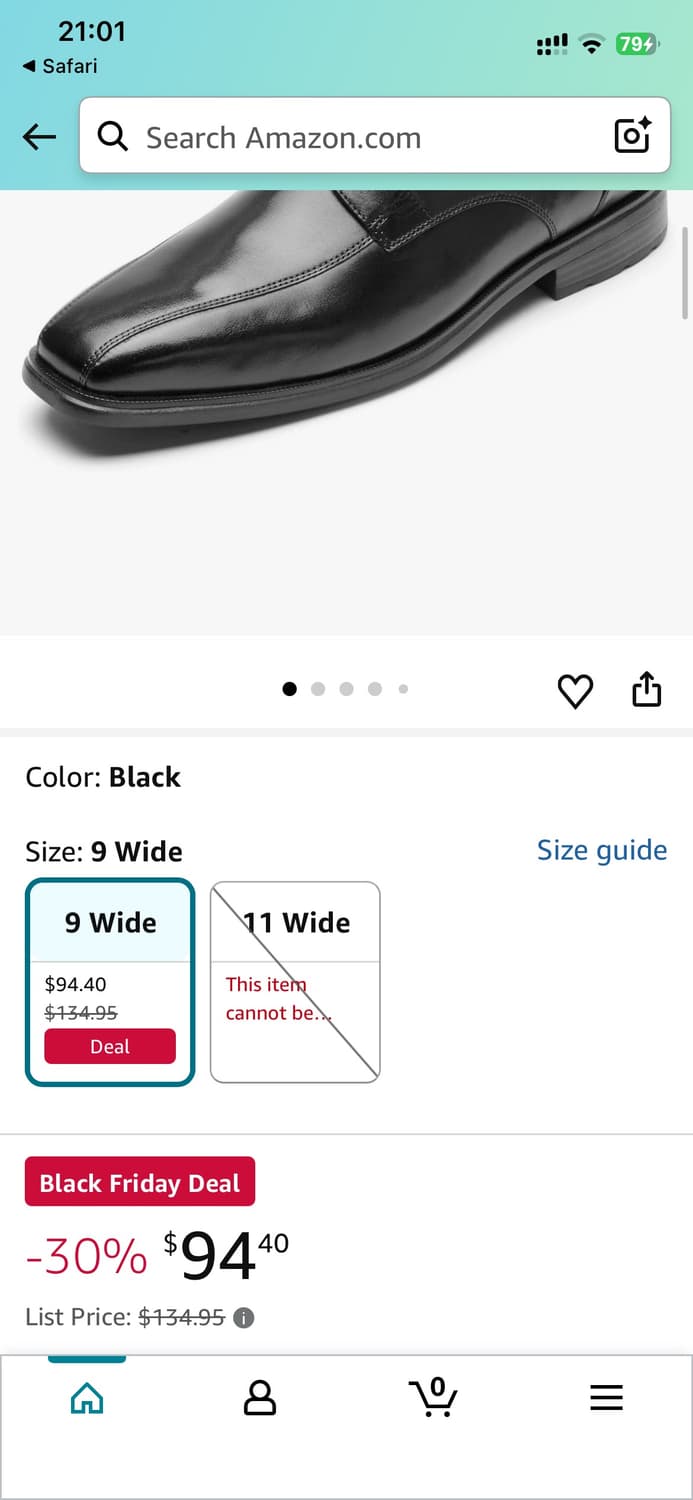Image resolution: width=693 pixels, height=1500 pixels.
Task: Open account profile icon
Action: [x=260, y=1397]
